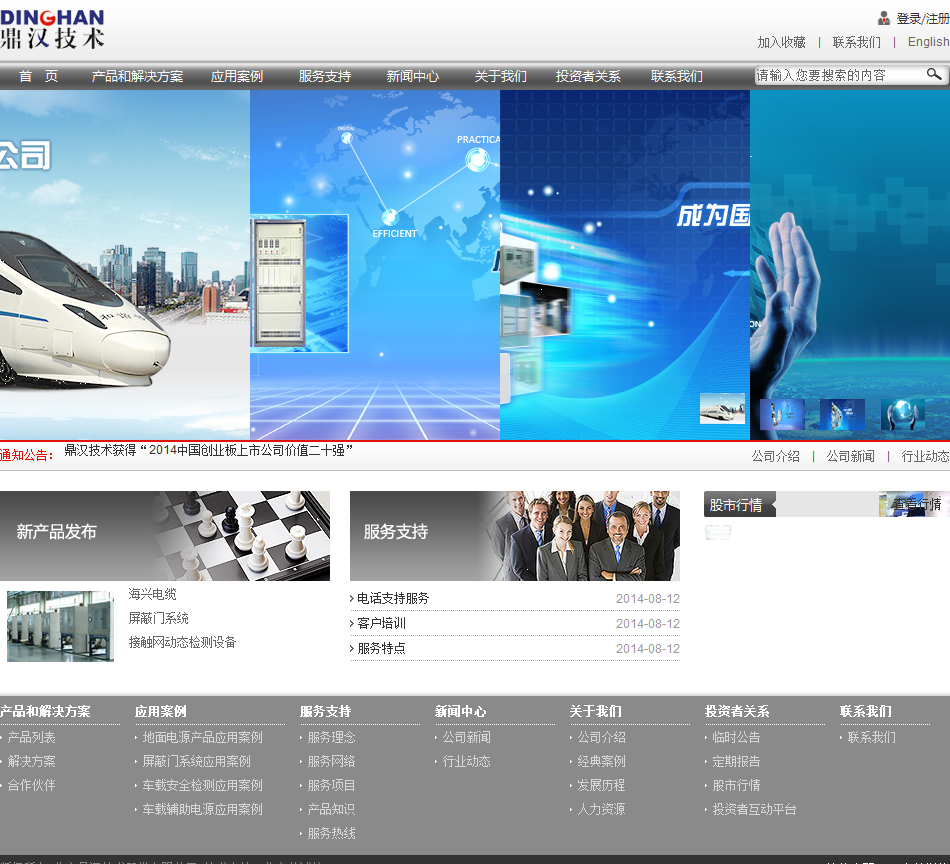Screen dimensions: 950x864
Task: Click the DINGHAN 鼎汉技术 logo
Action: [52, 29]
